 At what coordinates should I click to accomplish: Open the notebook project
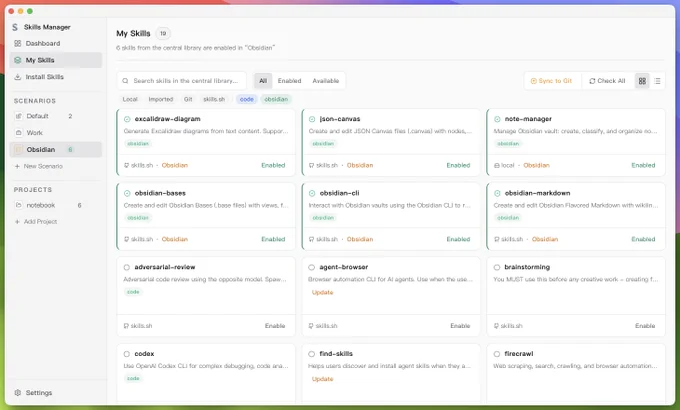56,205
